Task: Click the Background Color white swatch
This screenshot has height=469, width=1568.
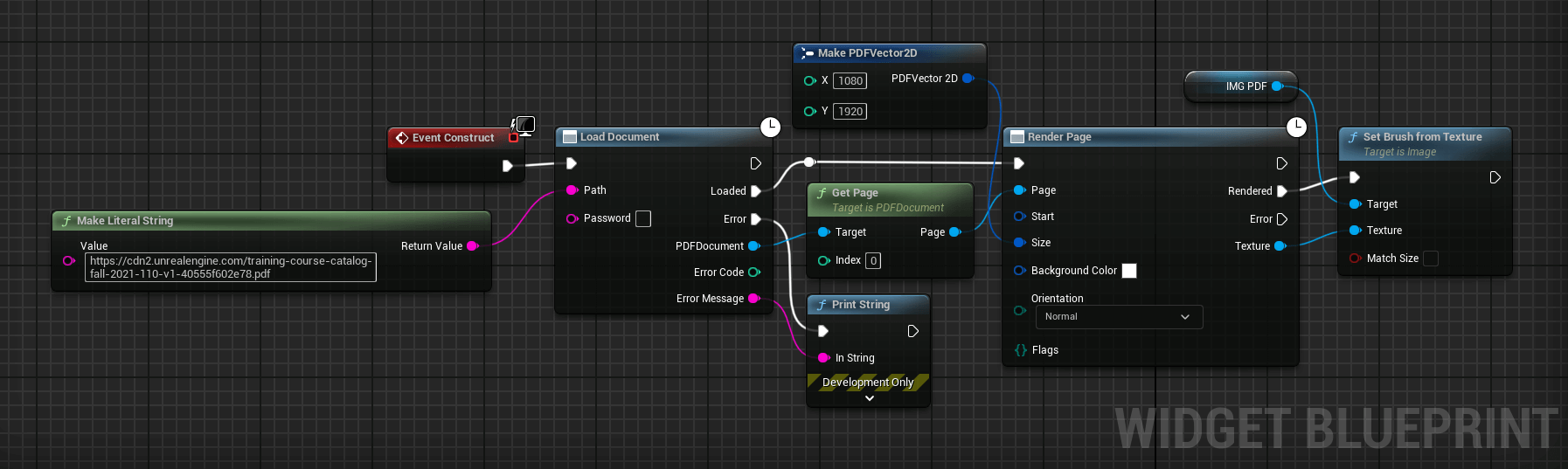Action: pyautogui.click(x=1129, y=271)
